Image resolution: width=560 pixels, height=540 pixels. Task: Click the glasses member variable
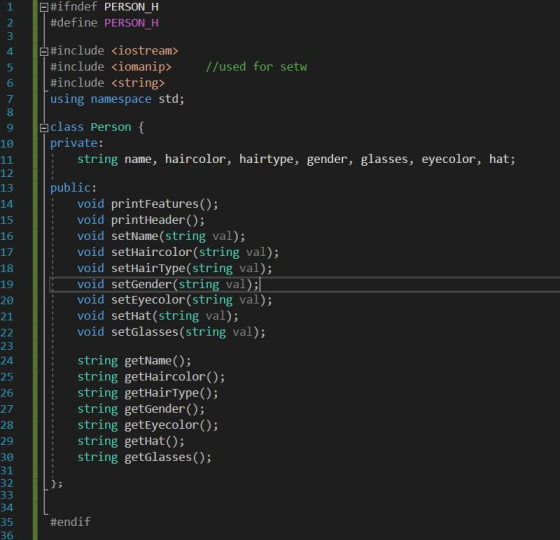(x=384, y=159)
